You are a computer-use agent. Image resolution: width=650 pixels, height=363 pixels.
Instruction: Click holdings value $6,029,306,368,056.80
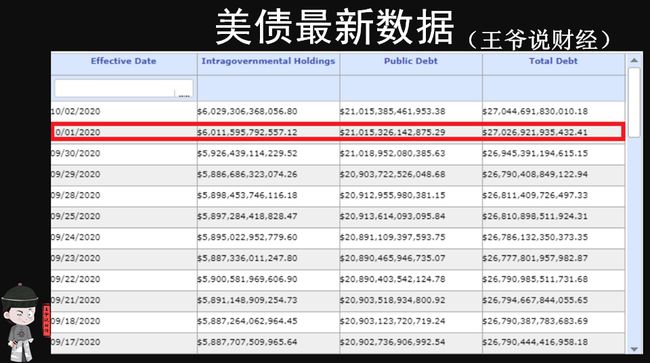[x=247, y=111]
